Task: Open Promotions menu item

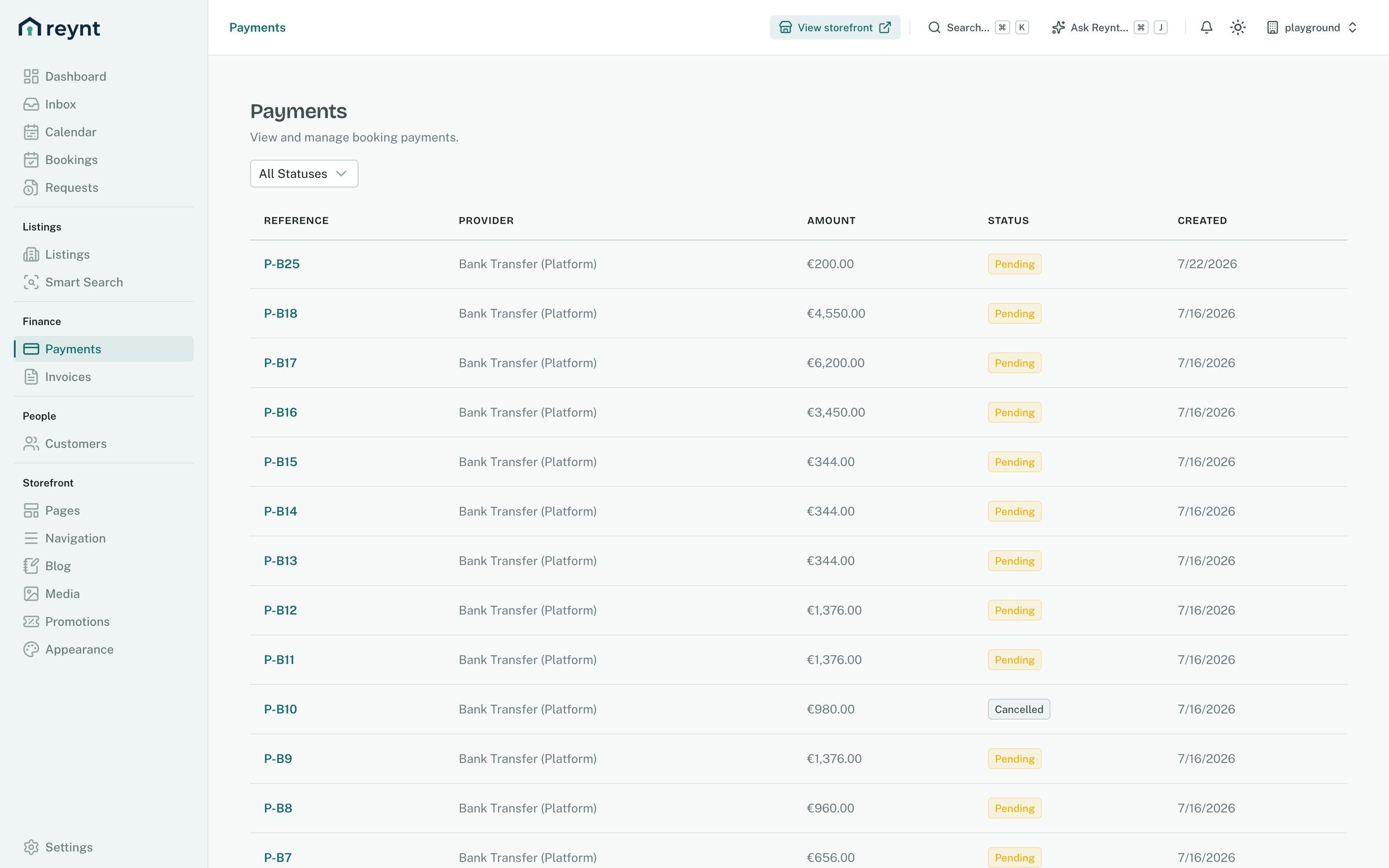Action: (x=104, y=622)
